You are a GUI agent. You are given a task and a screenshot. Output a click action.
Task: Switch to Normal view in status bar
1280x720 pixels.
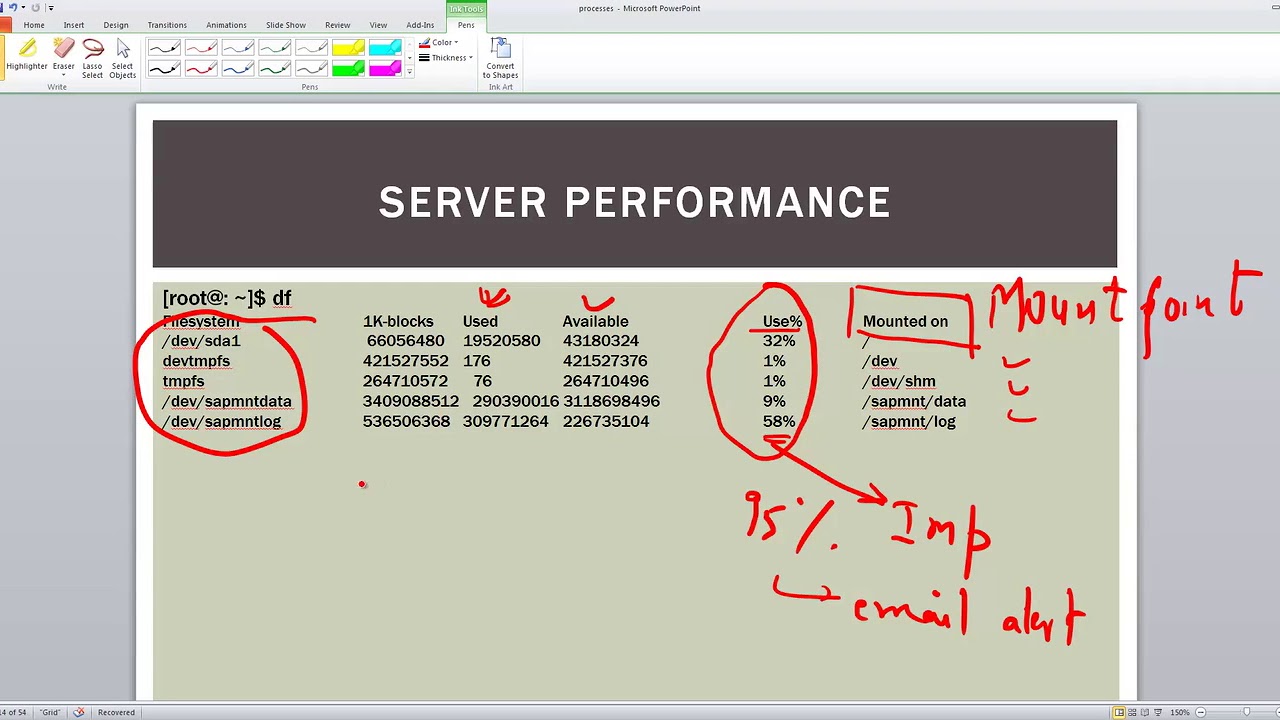1119,712
